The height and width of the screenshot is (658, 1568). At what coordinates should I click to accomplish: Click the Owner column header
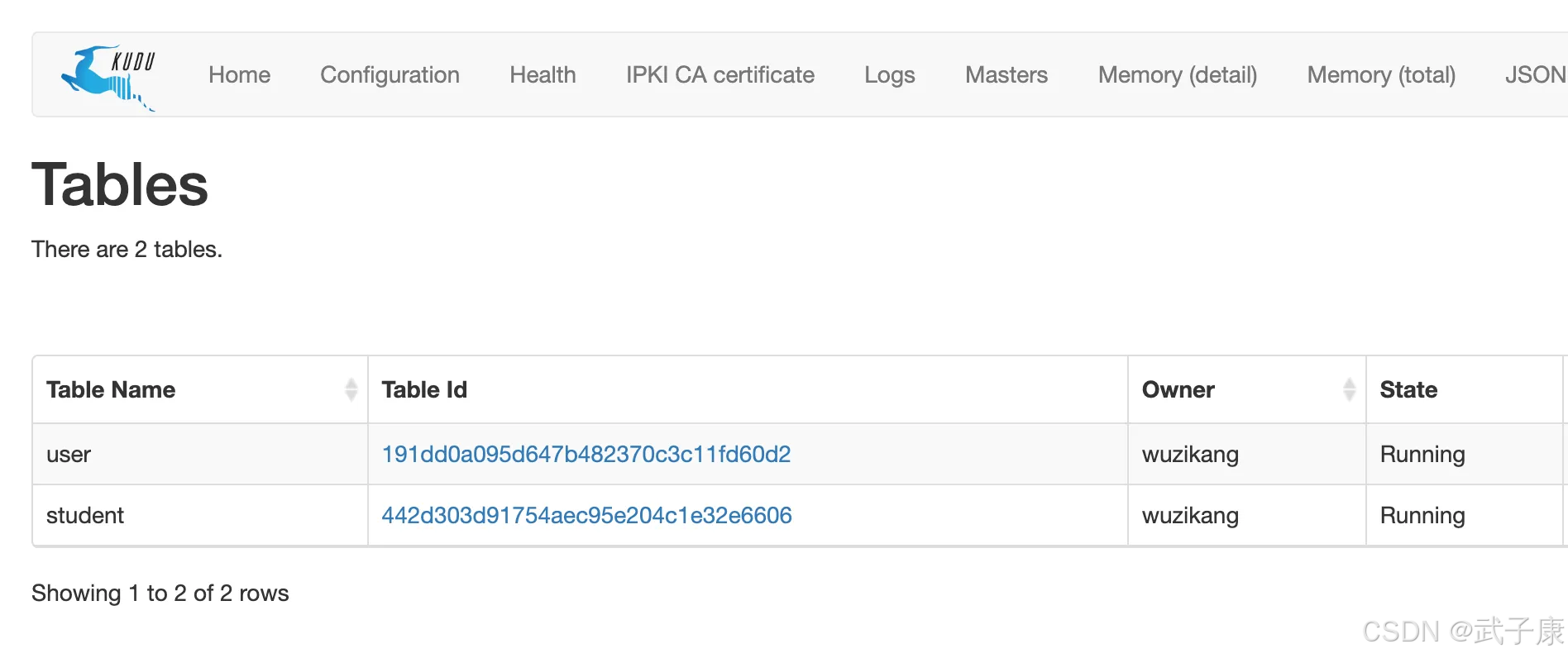click(1178, 389)
